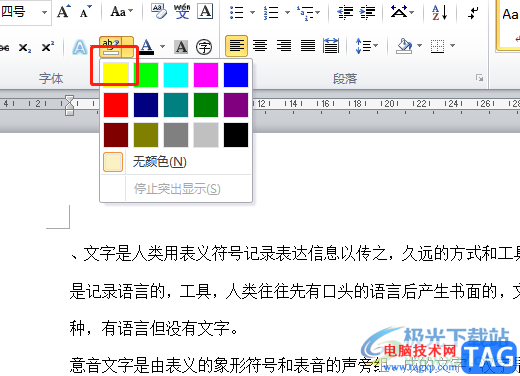Select 无颜色(N) no color option

click(176, 162)
